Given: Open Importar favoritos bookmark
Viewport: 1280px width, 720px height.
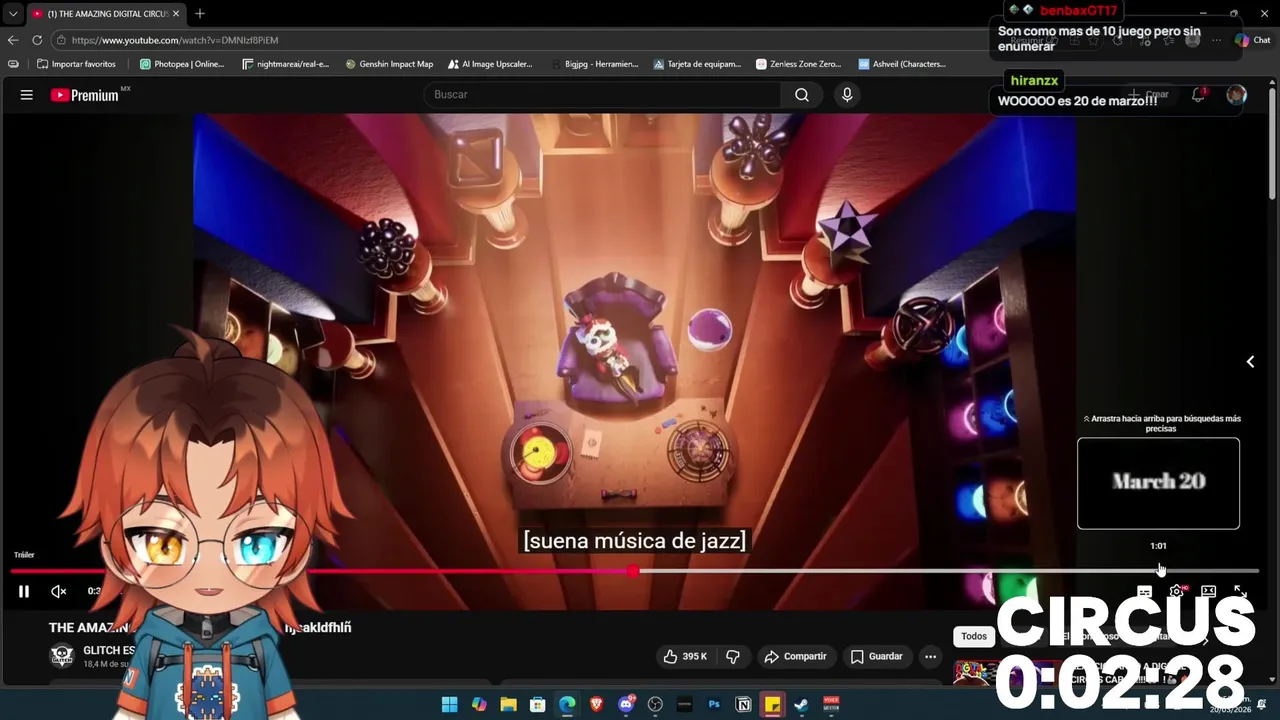Looking at the screenshot, I should tap(76, 64).
